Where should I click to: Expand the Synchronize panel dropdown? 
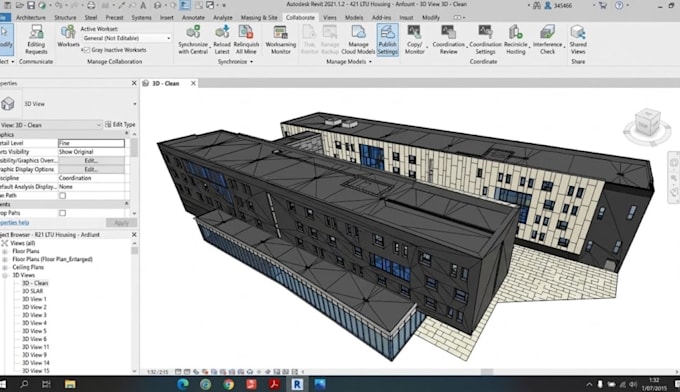coord(251,62)
